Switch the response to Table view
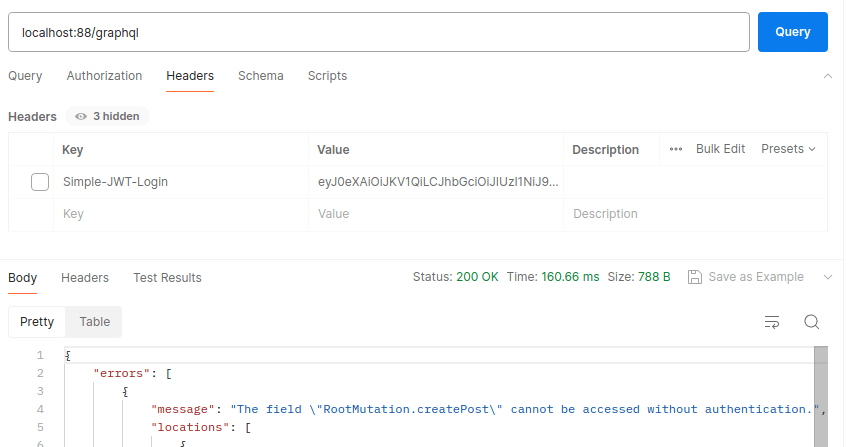The image size is (848, 447). click(95, 322)
